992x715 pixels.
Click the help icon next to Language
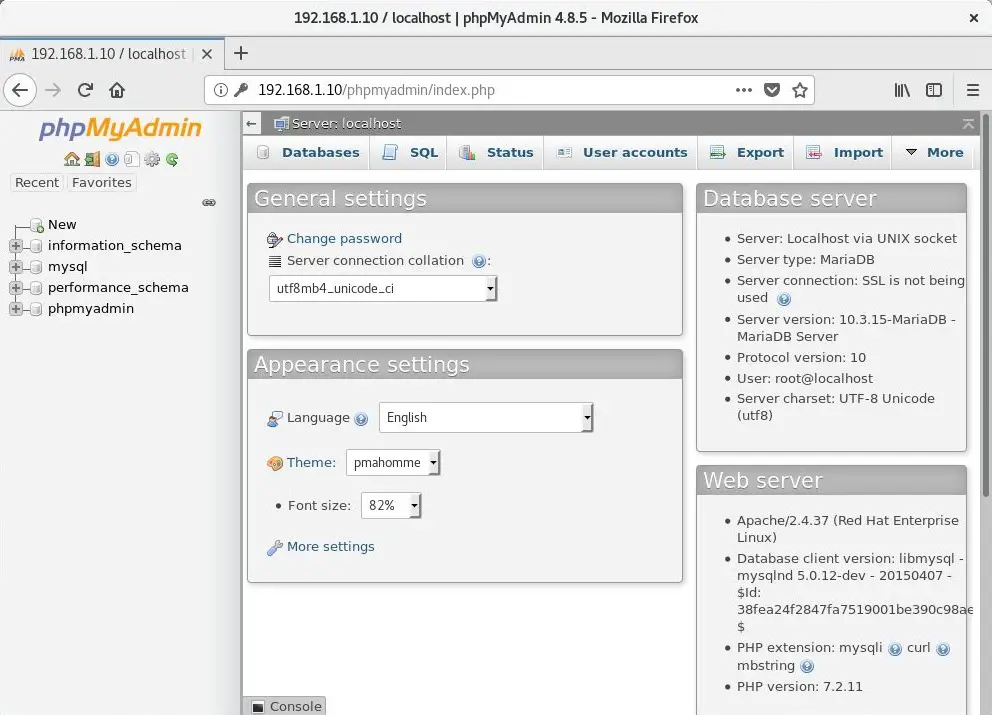tap(361, 419)
